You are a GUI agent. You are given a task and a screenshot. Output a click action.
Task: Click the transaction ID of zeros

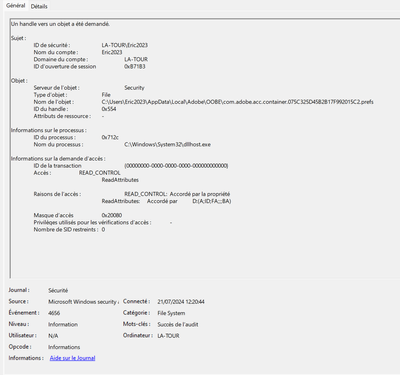point(176,166)
